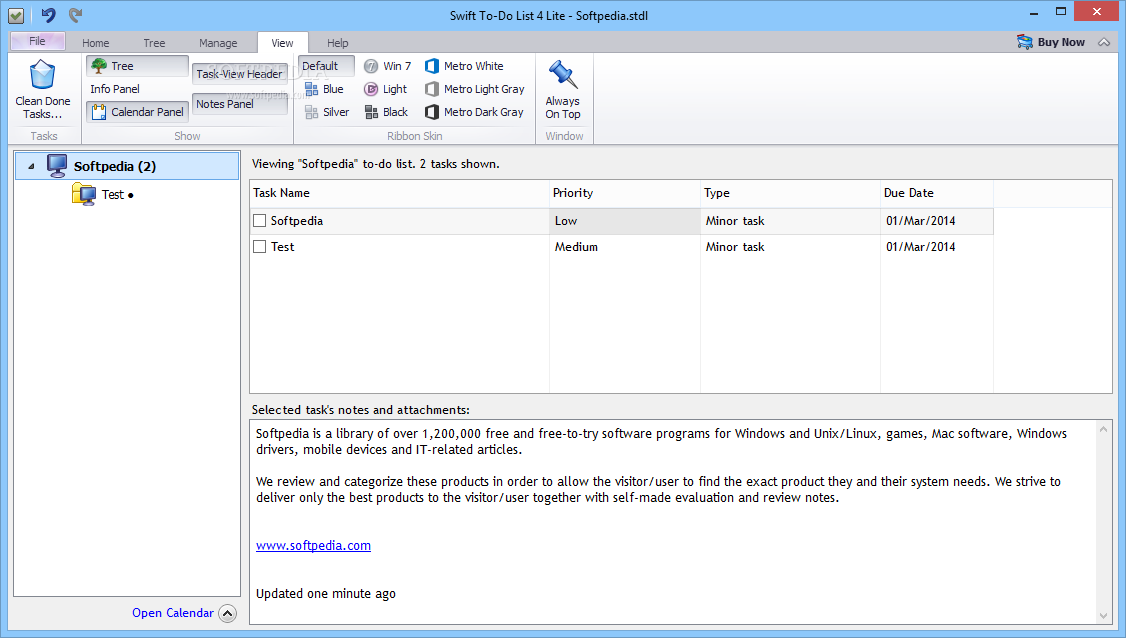Collapse the Softpedia tree node triangle
1126x638 pixels.
coord(31,167)
